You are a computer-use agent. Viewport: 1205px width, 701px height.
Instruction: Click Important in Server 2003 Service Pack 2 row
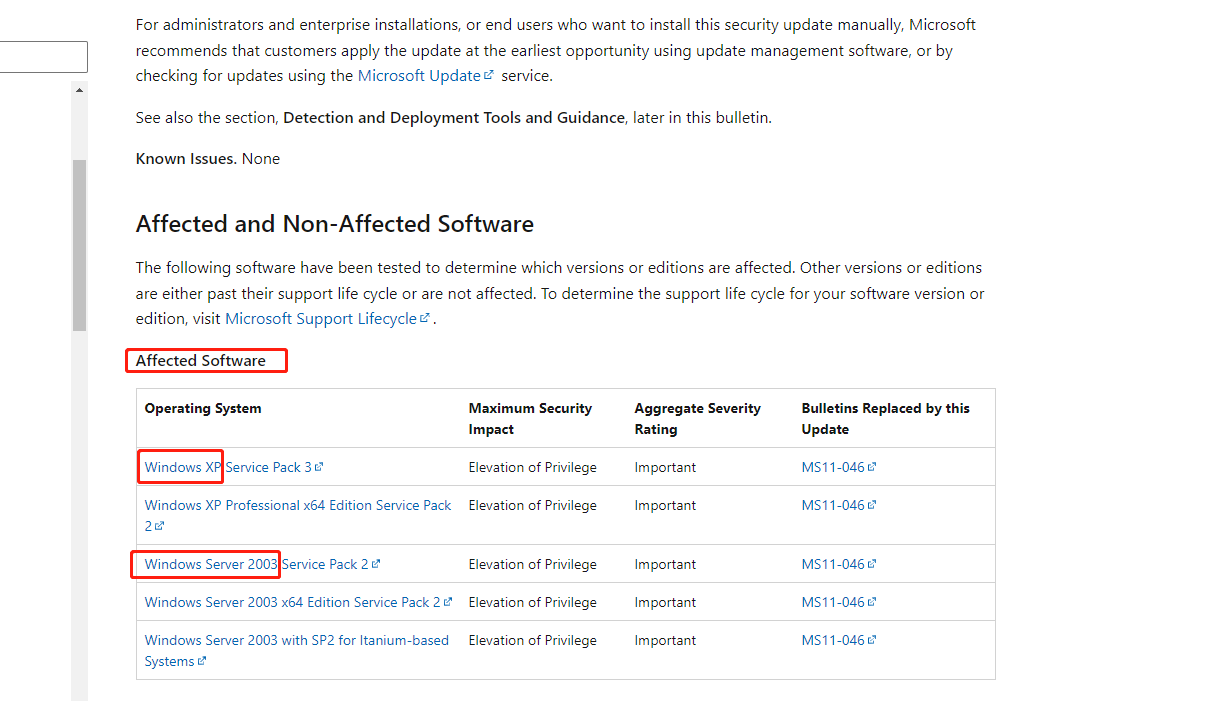pyautogui.click(x=665, y=564)
